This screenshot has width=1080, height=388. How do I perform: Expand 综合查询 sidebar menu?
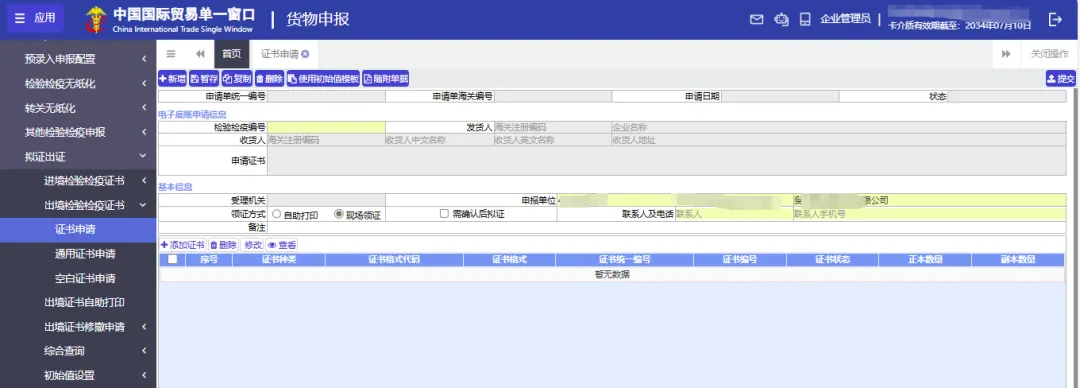pyautogui.click(x=78, y=351)
